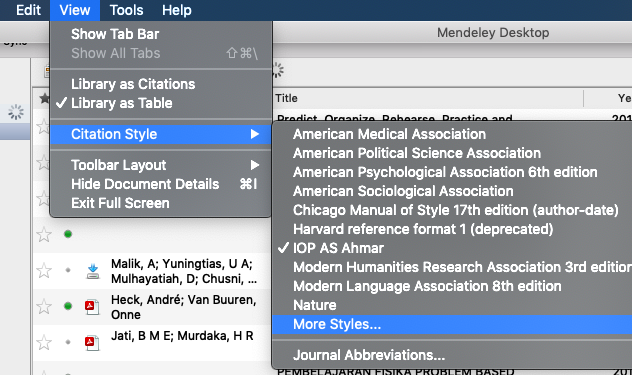Toggle green unread dot above Malik row
Image resolution: width=632 pixels, height=375 pixels.
(68, 234)
